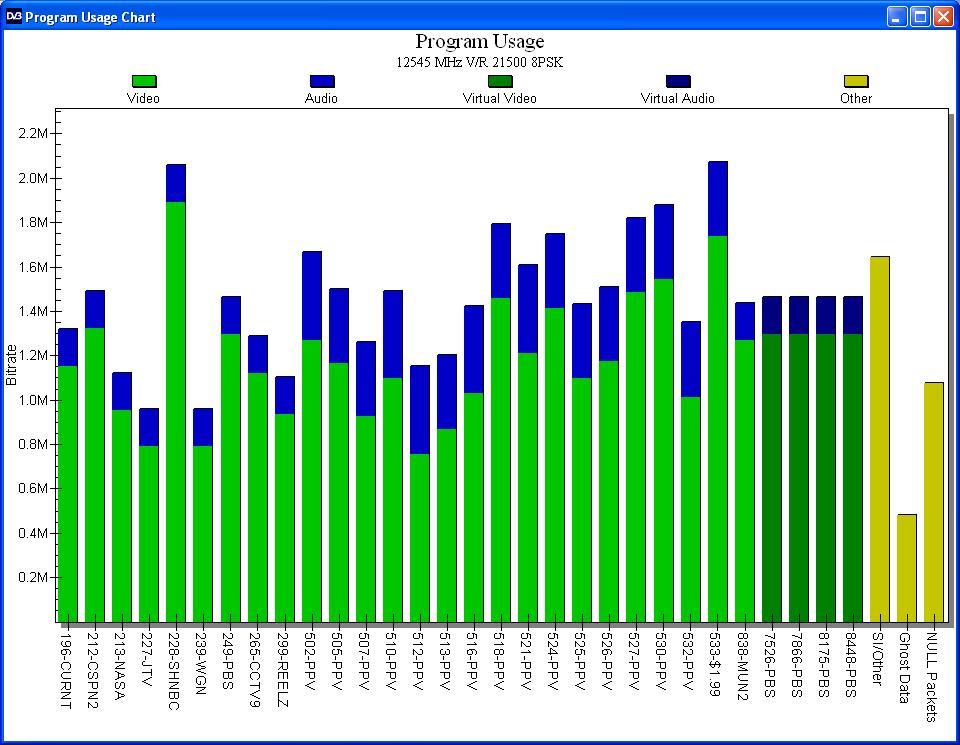The height and width of the screenshot is (745, 960).
Task: Click the Audio legend color swatch
Action: [322, 81]
